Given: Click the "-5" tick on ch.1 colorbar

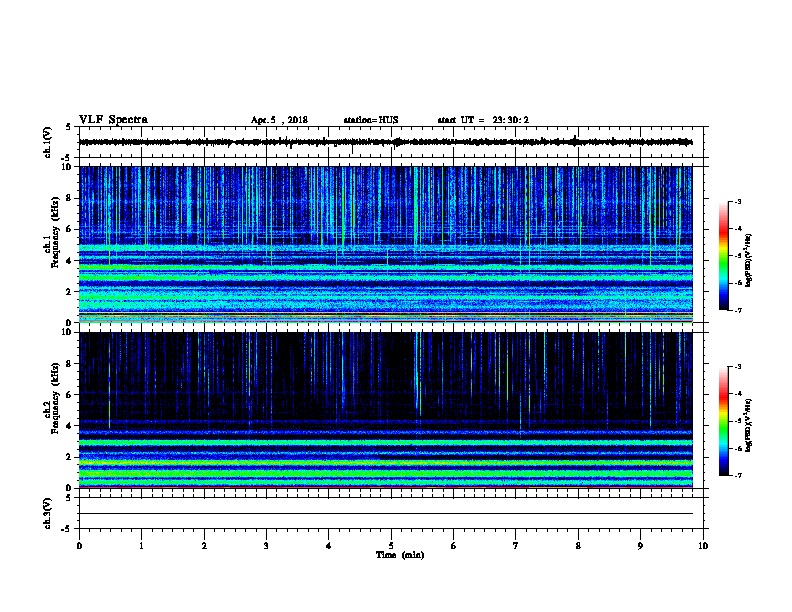Looking at the screenshot, I should (x=737, y=256).
